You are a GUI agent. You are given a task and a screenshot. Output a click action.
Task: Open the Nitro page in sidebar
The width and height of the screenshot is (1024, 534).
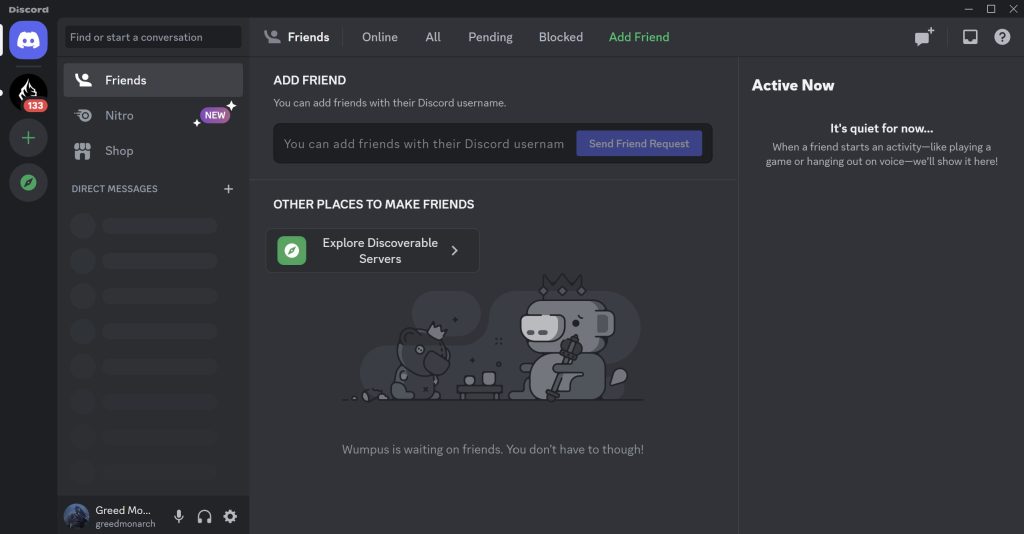coord(153,116)
